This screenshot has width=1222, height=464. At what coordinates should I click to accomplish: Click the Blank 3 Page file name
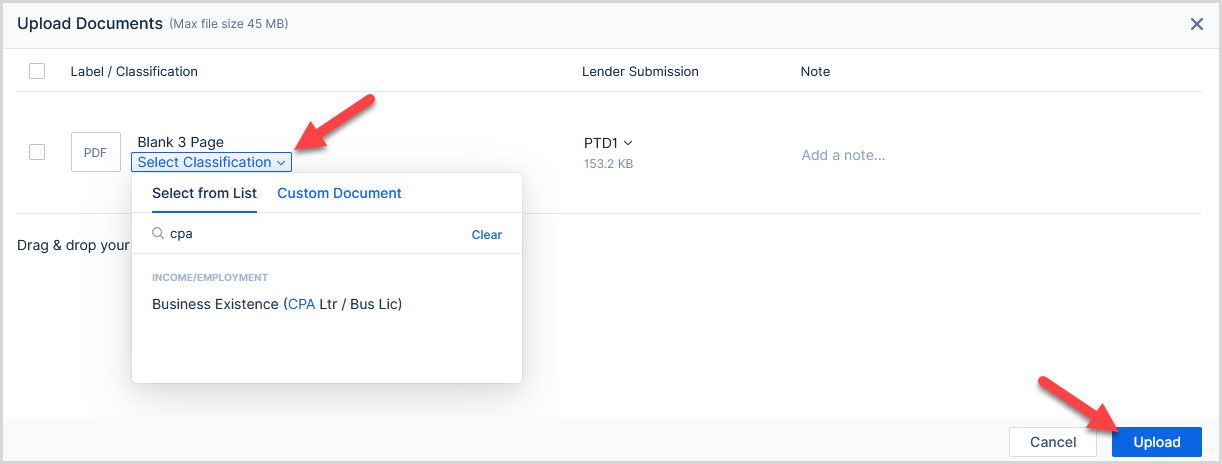coord(180,142)
